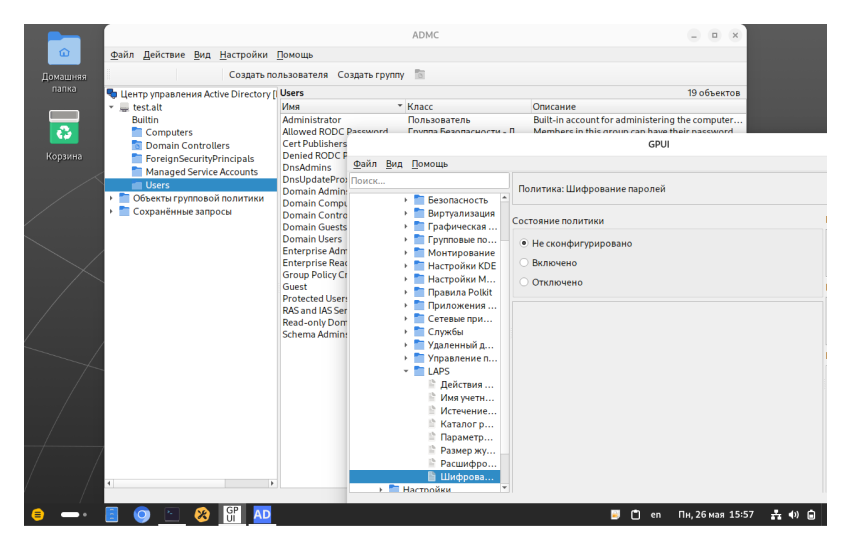Select the Не сконфигурировано radio button
The image size is (851, 550).
click(x=524, y=243)
